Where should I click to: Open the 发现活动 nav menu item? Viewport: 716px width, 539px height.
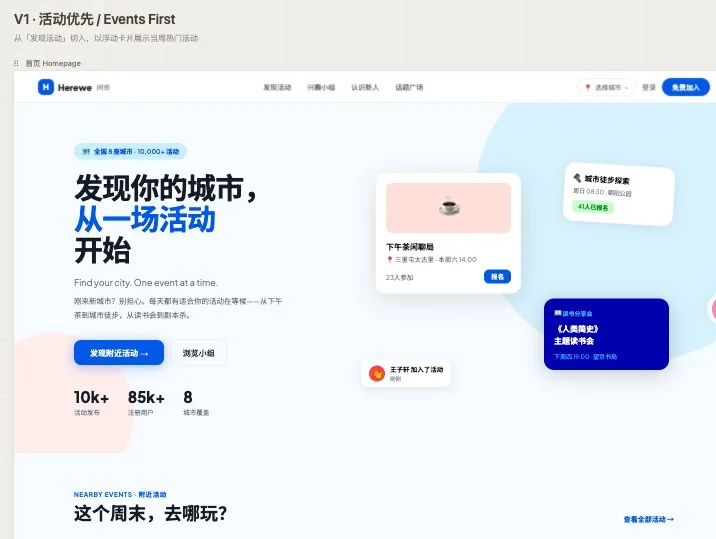(x=277, y=88)
